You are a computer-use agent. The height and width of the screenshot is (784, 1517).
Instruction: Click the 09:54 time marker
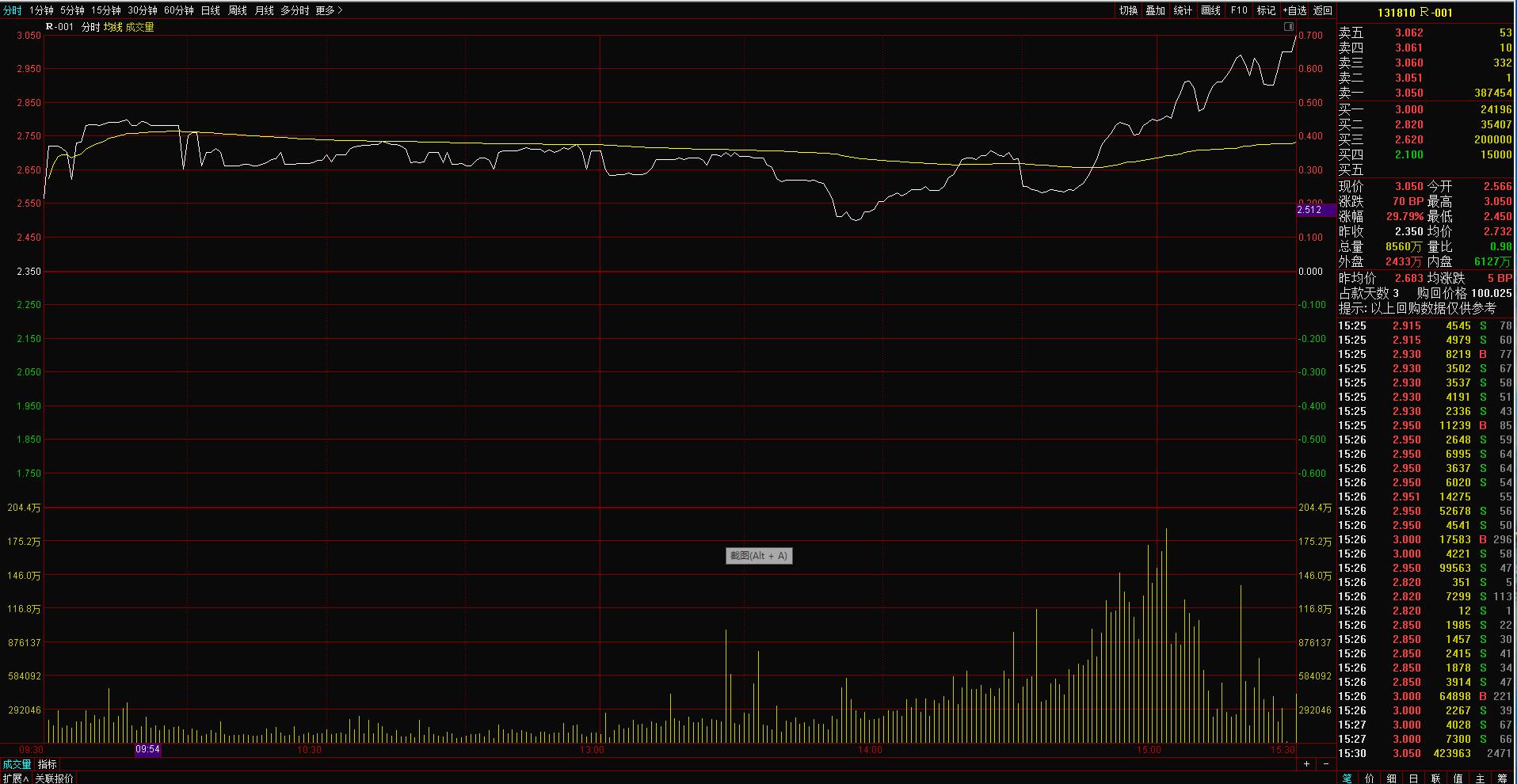coord(148,749)
